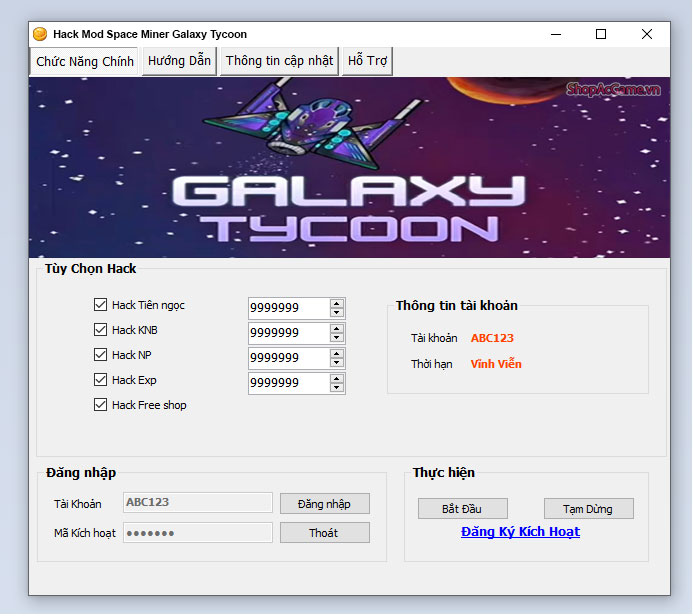The image size is (693, 616).
Task: Minimize the Hack Mod window
Action: (556, 34)
